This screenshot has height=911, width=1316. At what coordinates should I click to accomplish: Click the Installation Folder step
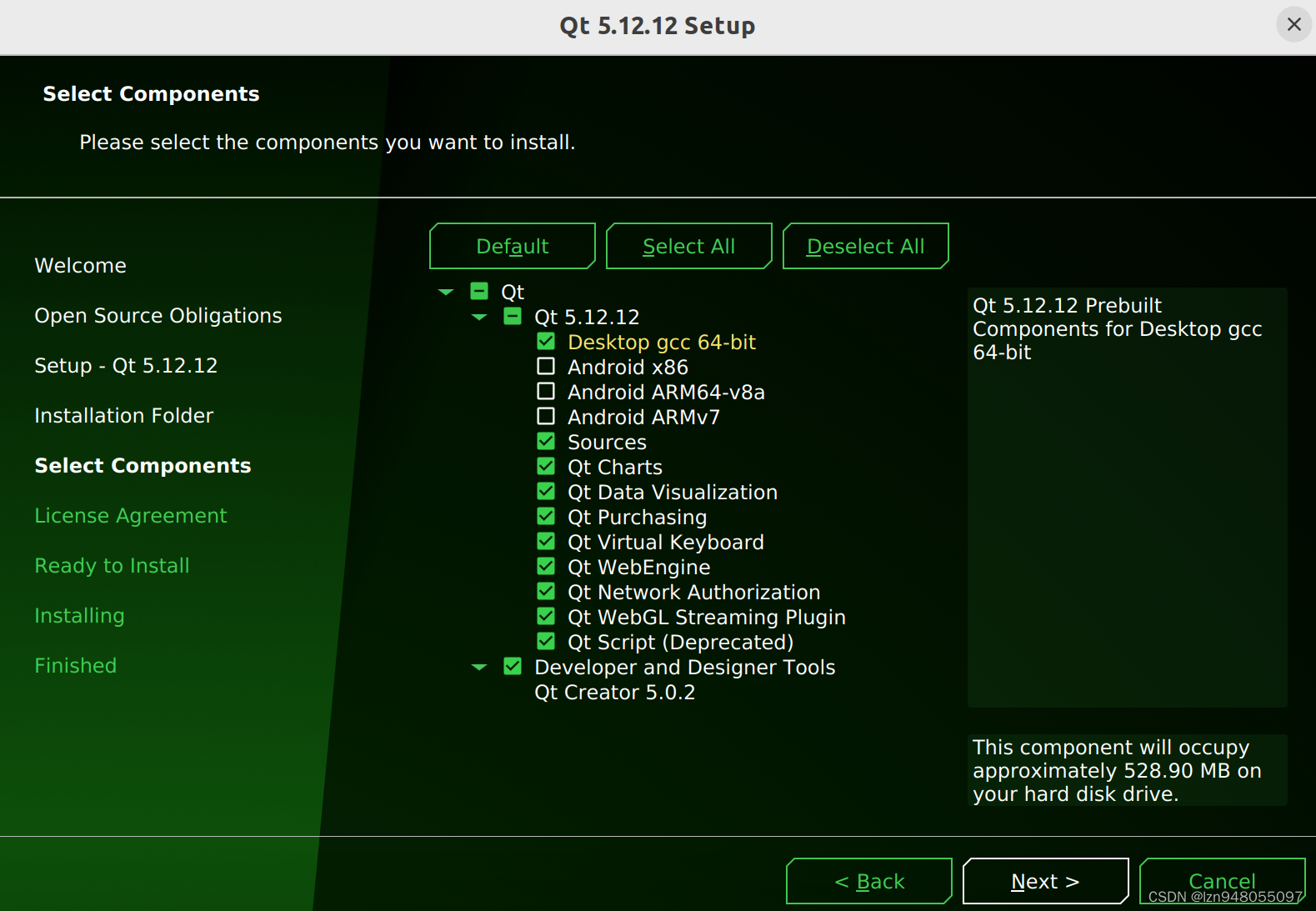point(124,416)
